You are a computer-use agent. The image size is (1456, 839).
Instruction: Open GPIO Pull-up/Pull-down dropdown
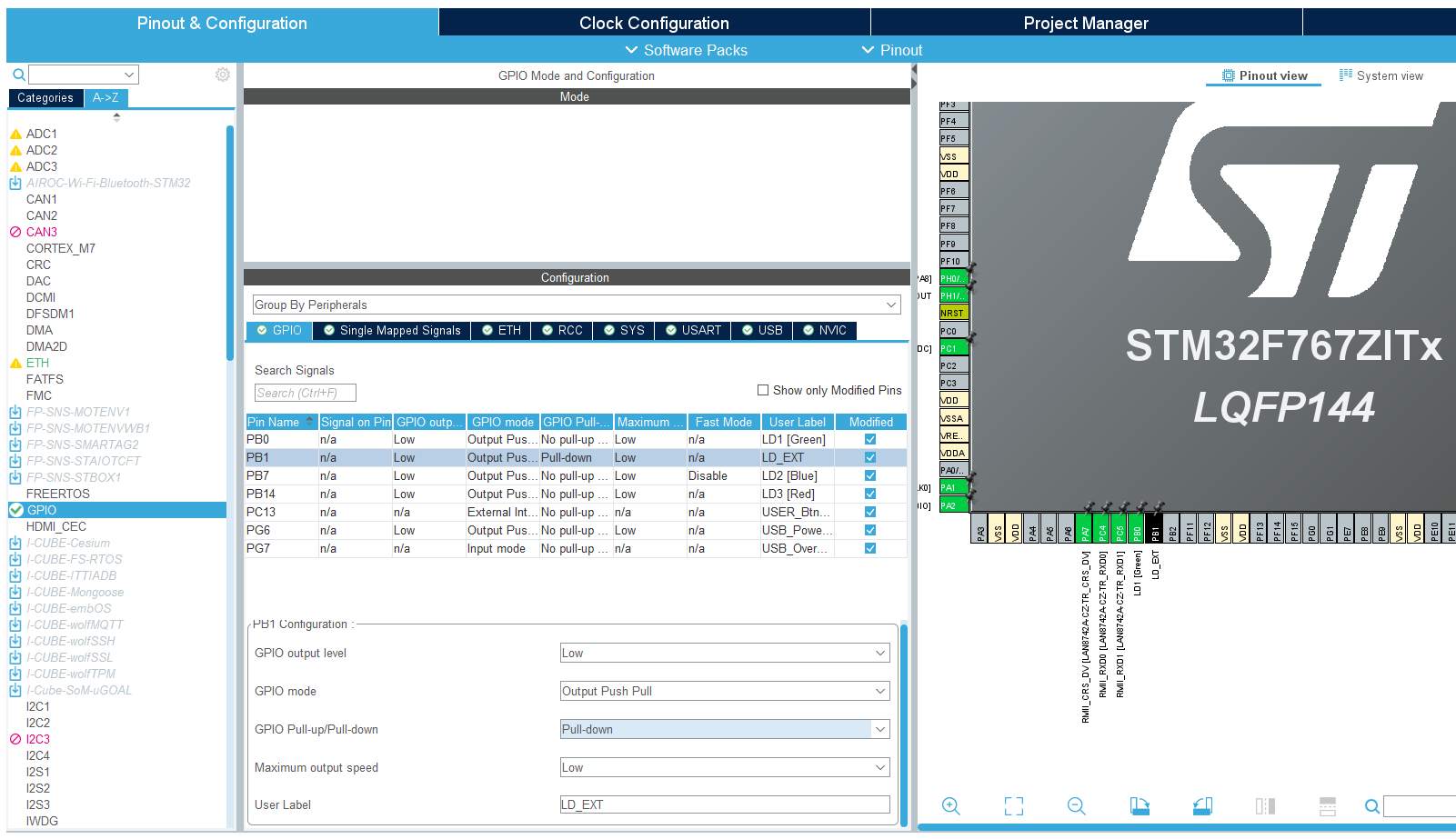coord(725,729)
